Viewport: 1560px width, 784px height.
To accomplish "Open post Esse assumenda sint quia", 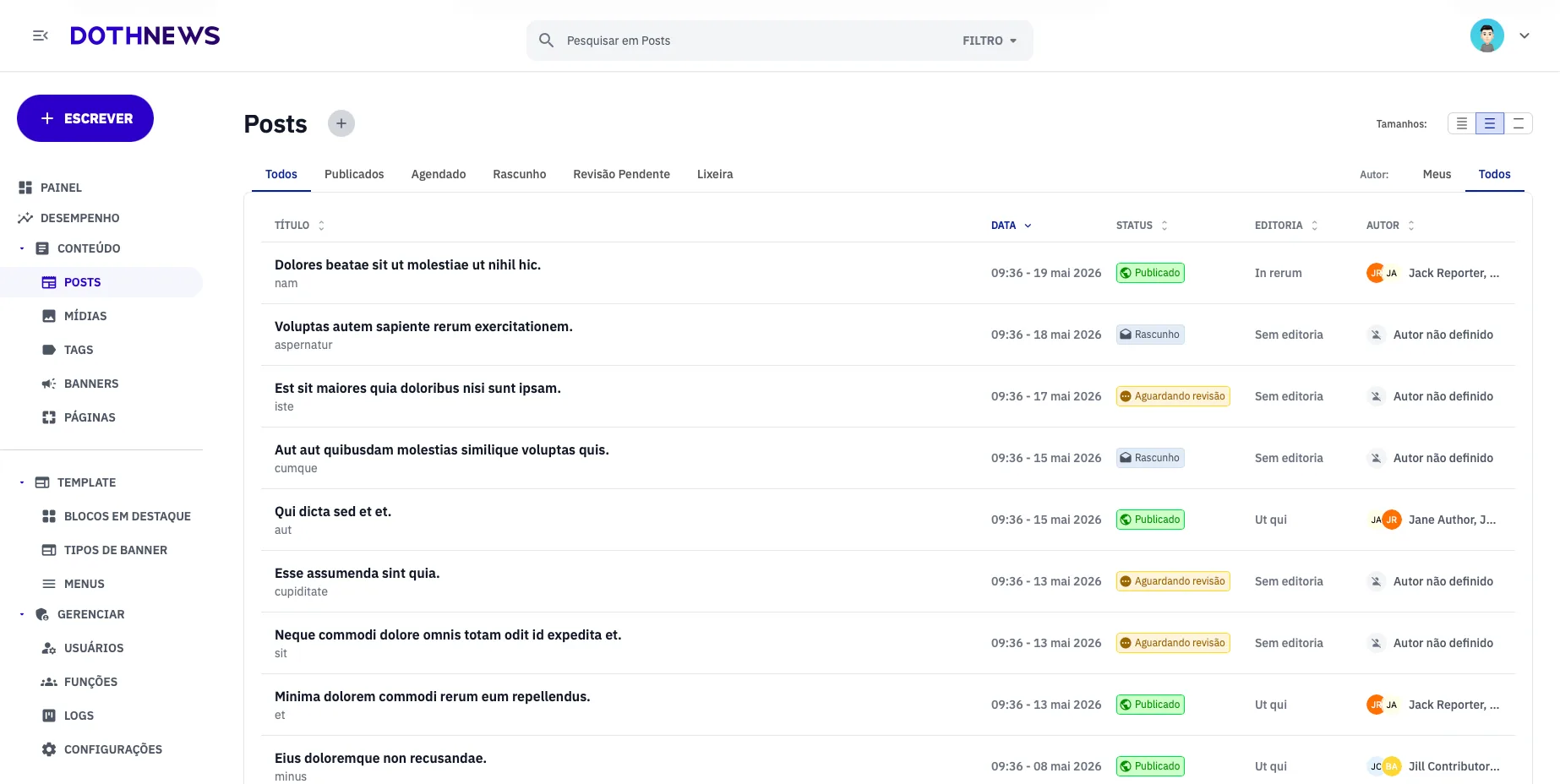I will click(357, 573).
